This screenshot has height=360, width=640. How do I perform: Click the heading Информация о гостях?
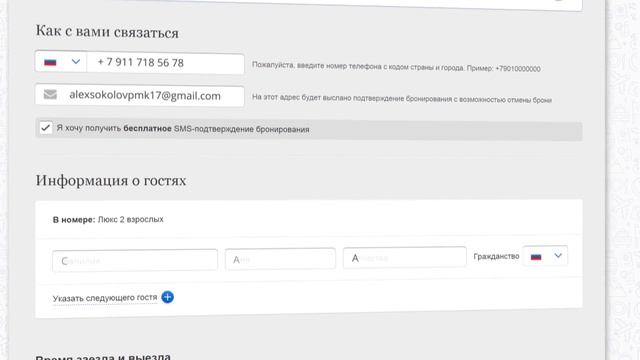[111, 180]
